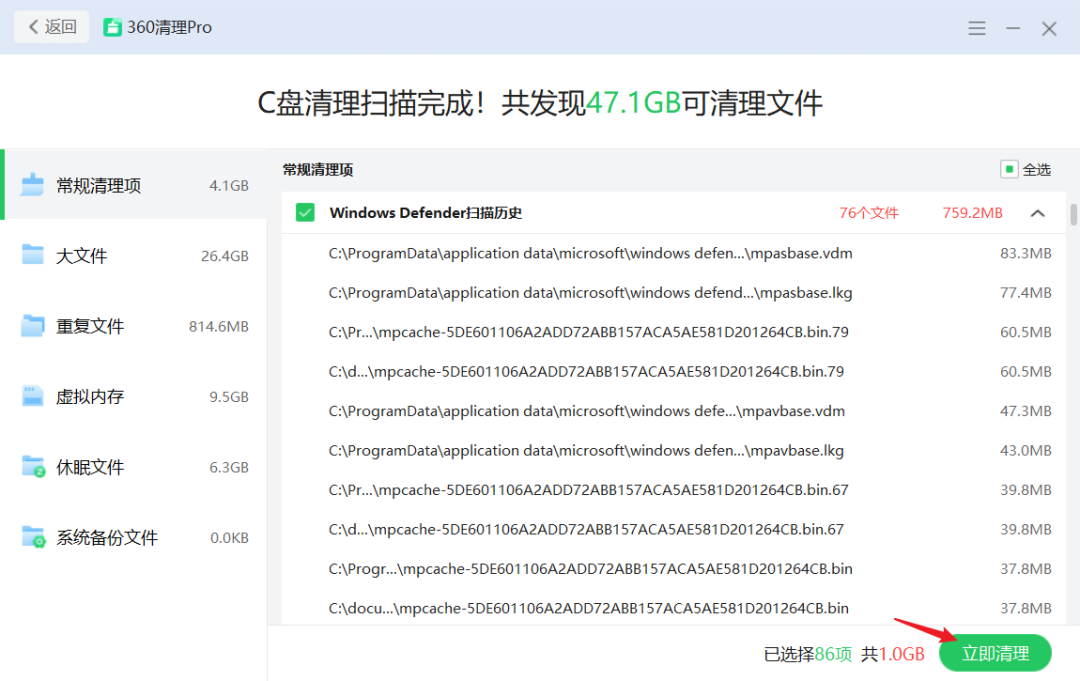The height and width of the screenshot is (681, 1080).
Task: Click the 常规清理项 broom icon
Action: (32, 185)
